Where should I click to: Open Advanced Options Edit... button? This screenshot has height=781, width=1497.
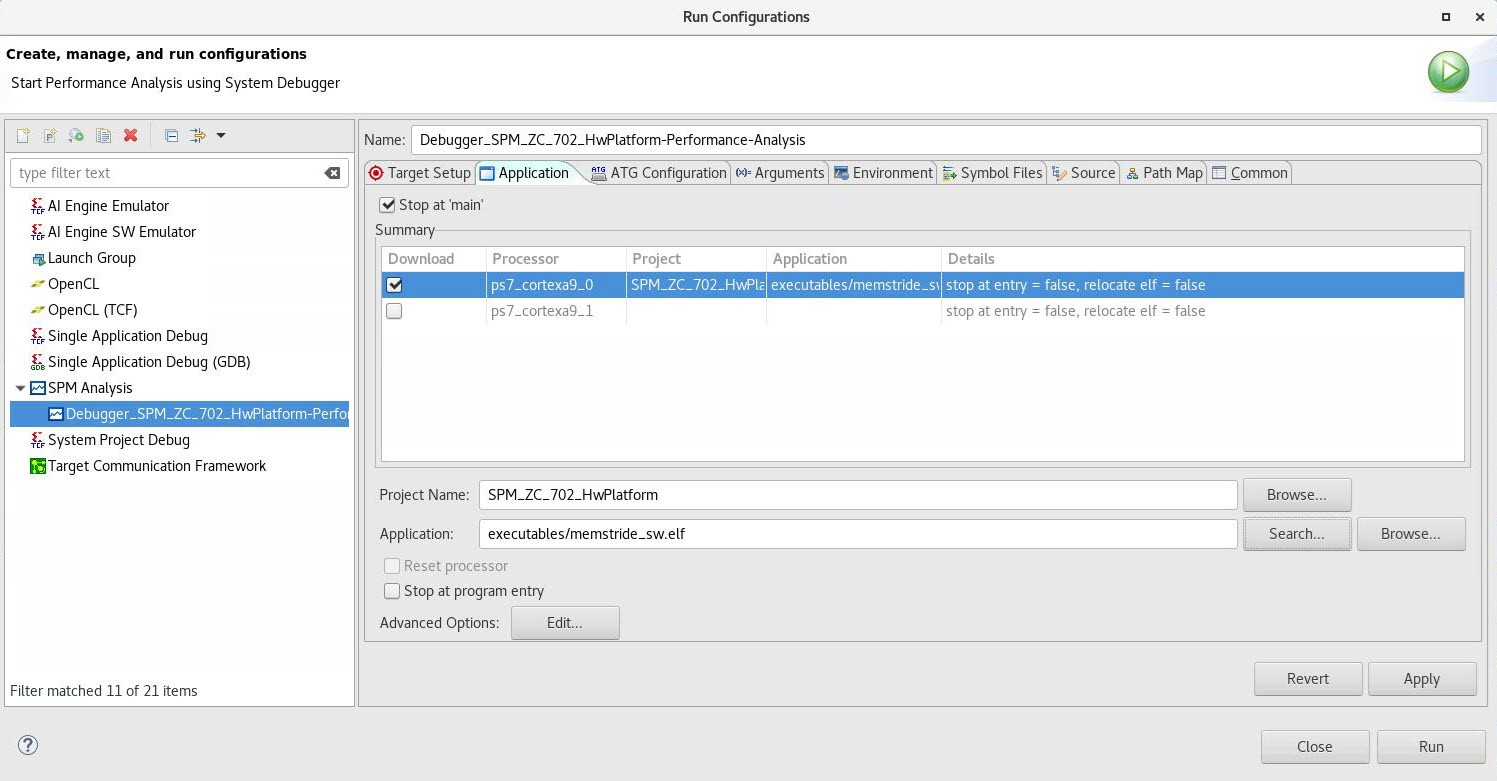564,622
